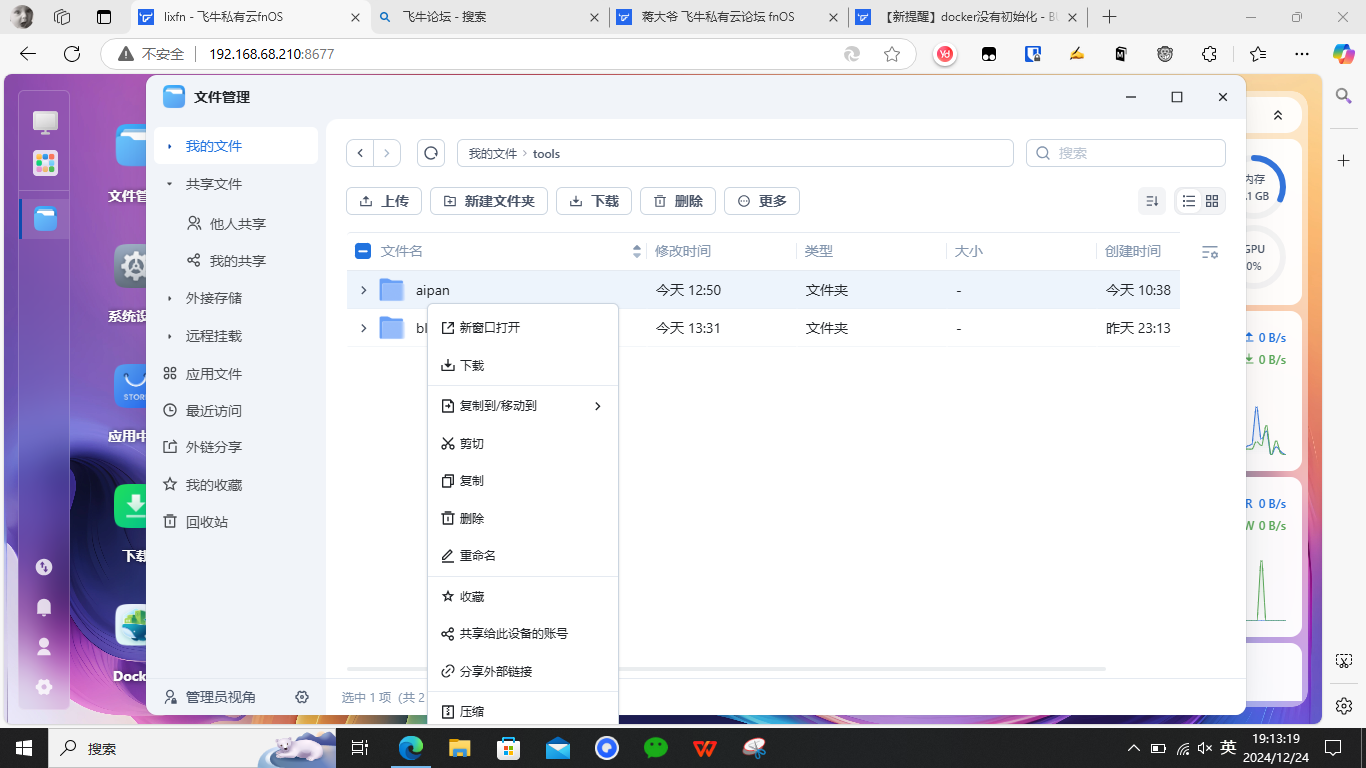
Task: Switch to grid view
Action: point(1212,201)
